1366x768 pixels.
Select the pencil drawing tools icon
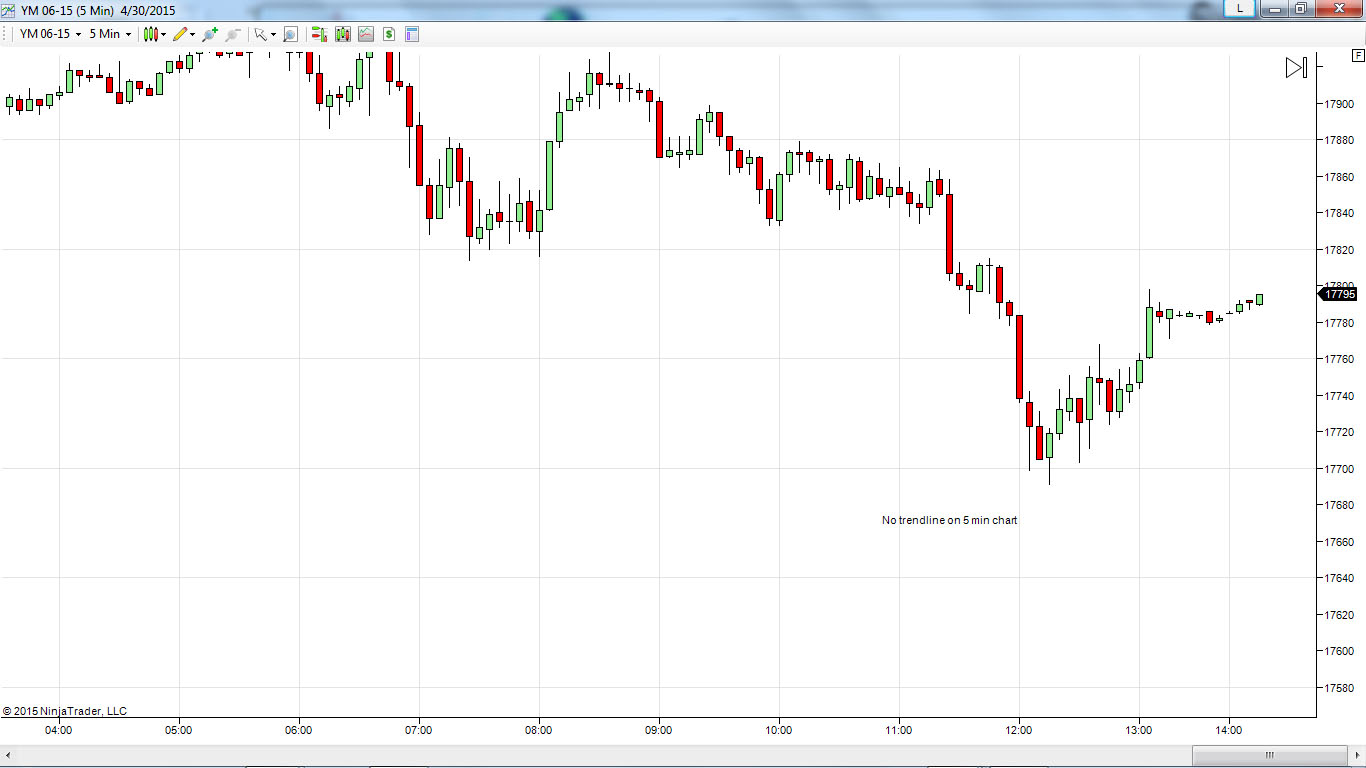click(180, 34)
